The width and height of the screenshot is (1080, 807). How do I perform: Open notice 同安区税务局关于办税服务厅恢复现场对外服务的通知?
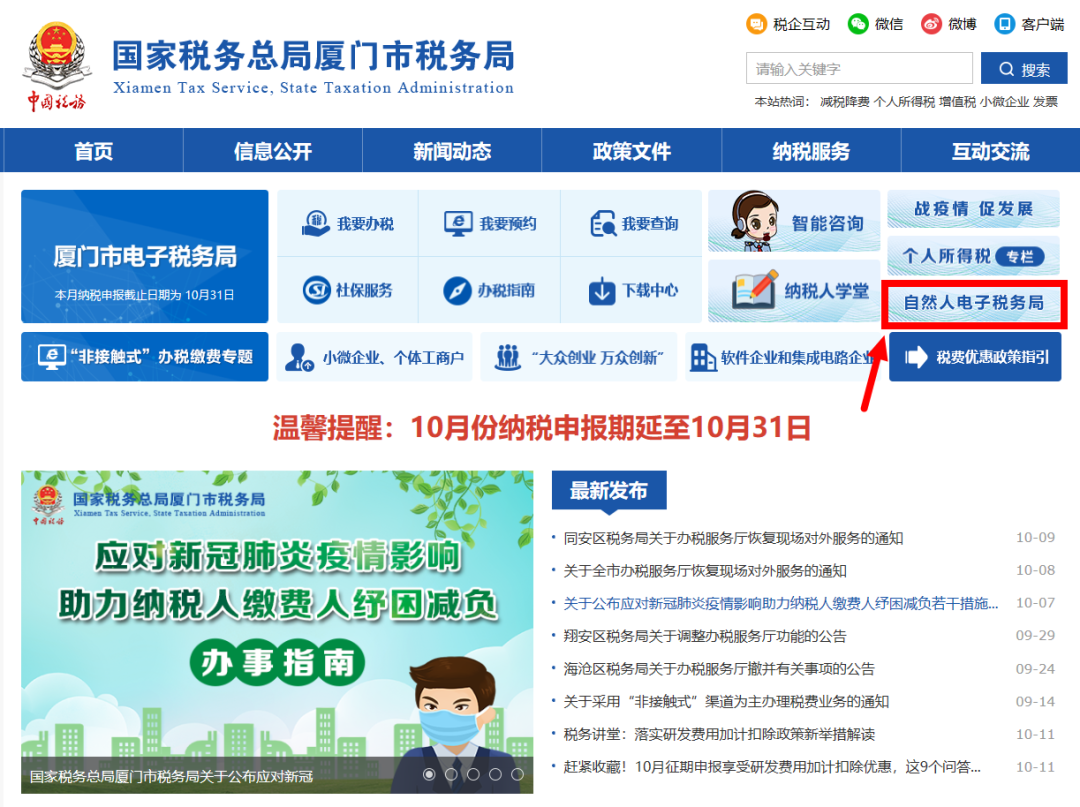tap(733, 538)
